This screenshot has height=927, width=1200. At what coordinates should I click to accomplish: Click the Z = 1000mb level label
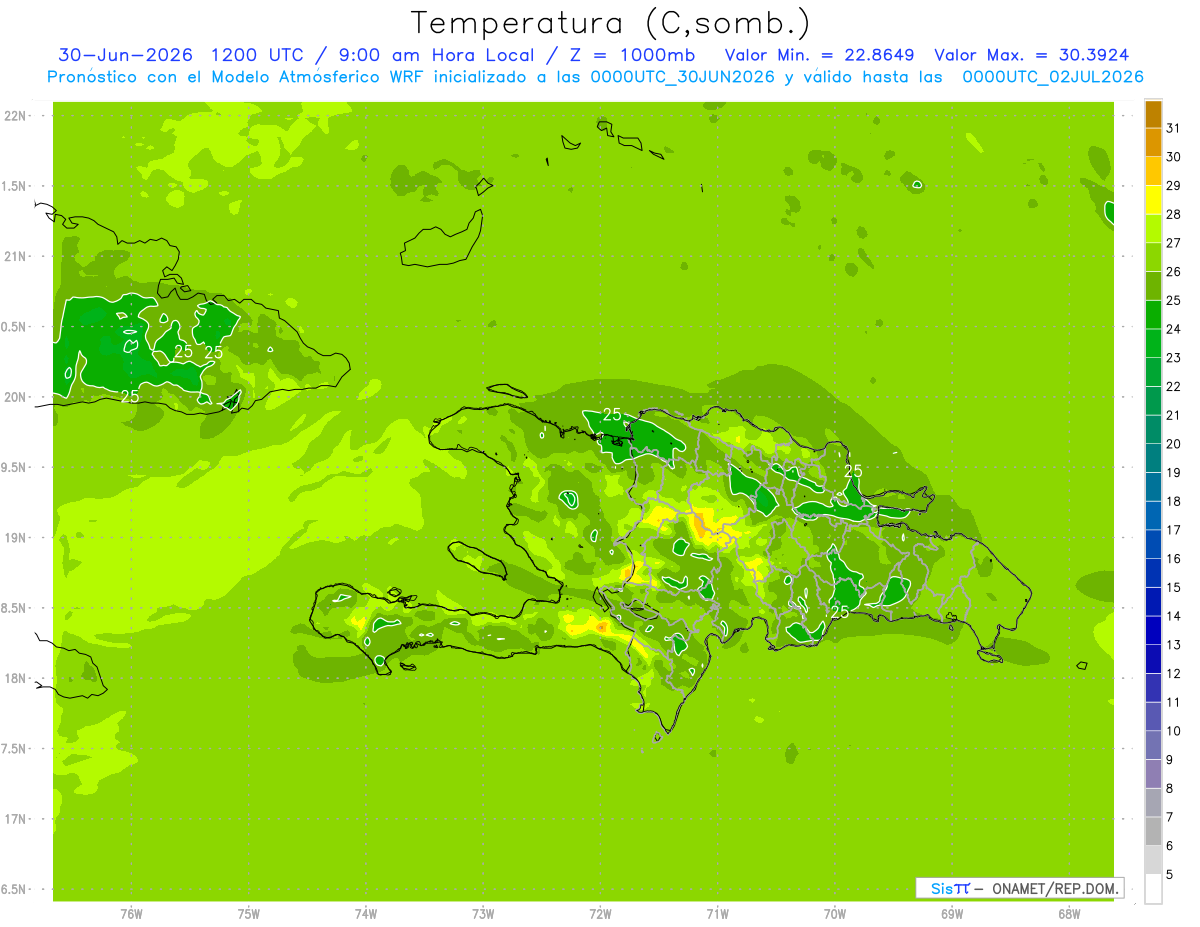tap(632, 55)
